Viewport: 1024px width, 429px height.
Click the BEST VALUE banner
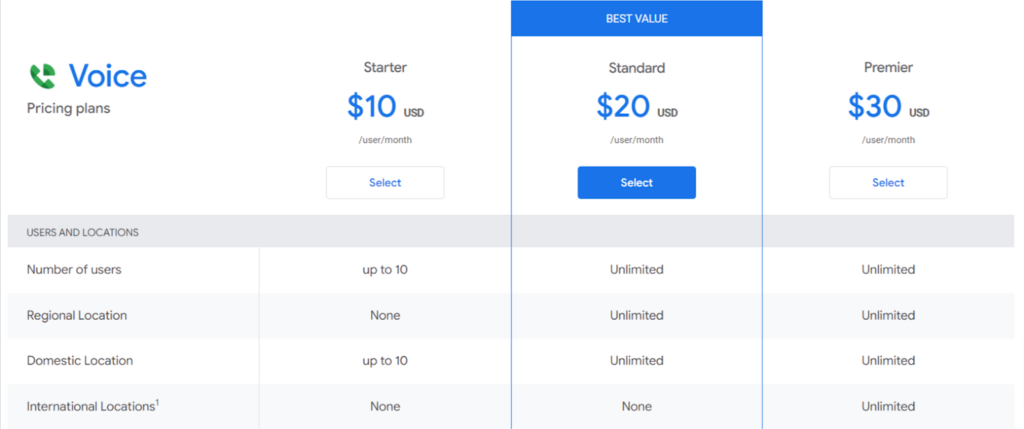pyautogui.click(x=636, y=19)
